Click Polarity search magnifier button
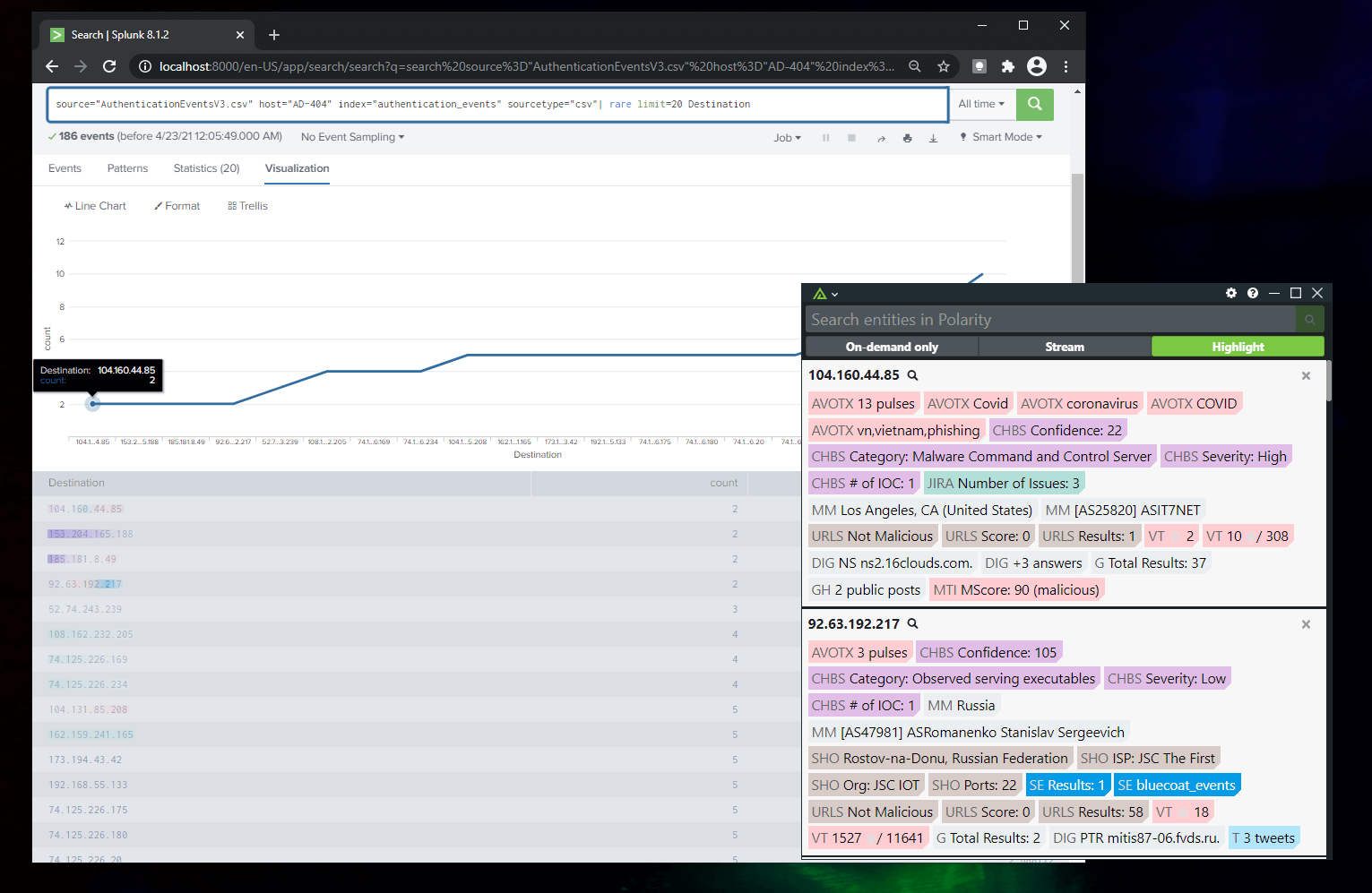The width and height of the screenshot is (1372, 893). [1309, 320]
